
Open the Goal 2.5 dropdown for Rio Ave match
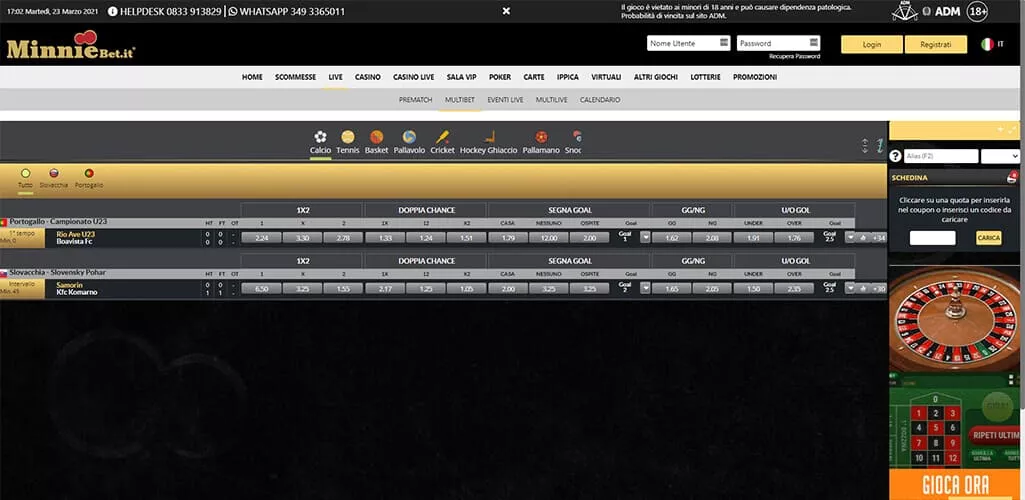tap(850, 237)
